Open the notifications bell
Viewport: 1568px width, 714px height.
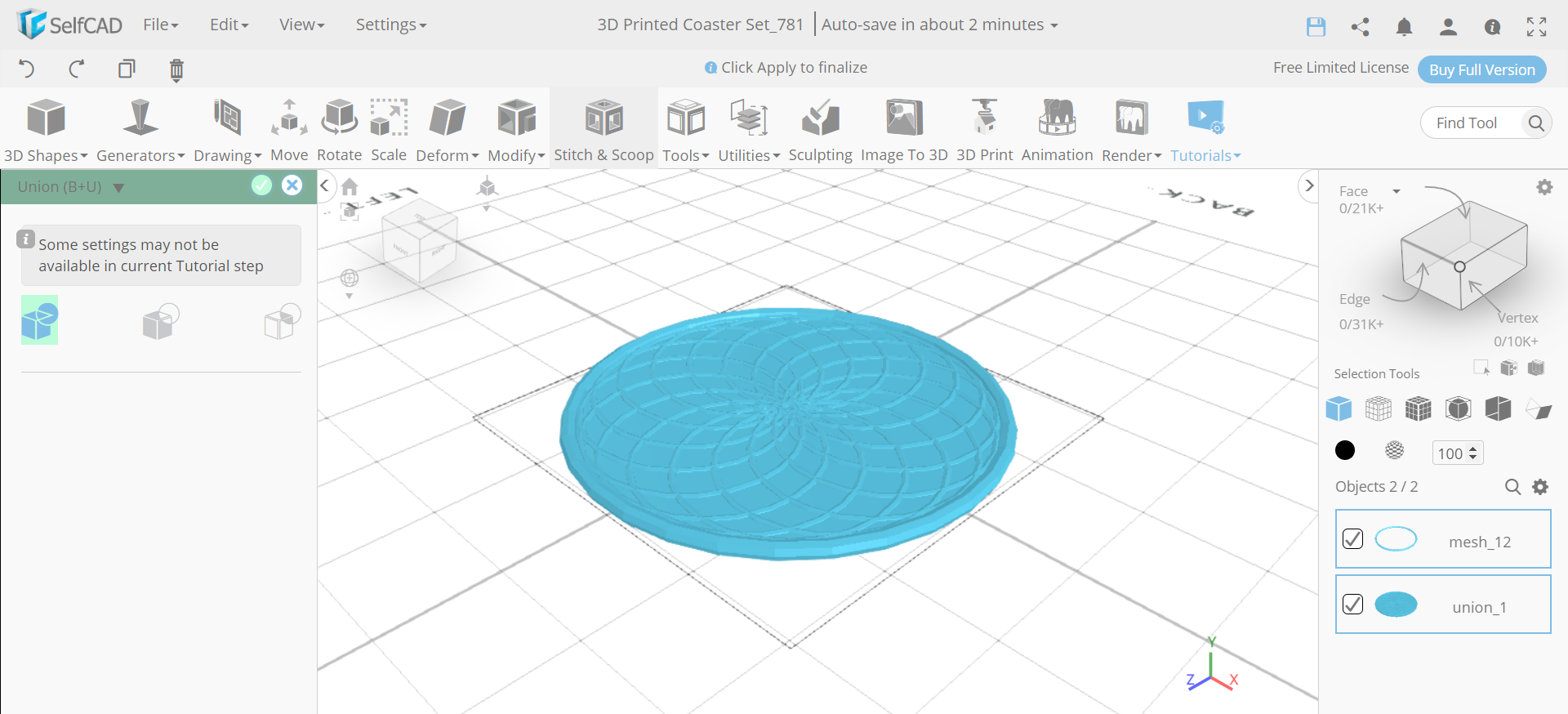1404,27
